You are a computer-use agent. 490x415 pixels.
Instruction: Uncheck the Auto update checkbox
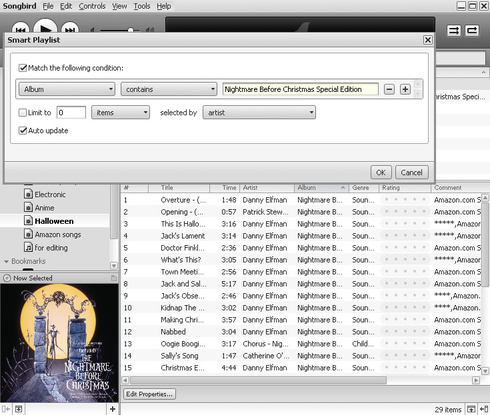click(23, 130)
